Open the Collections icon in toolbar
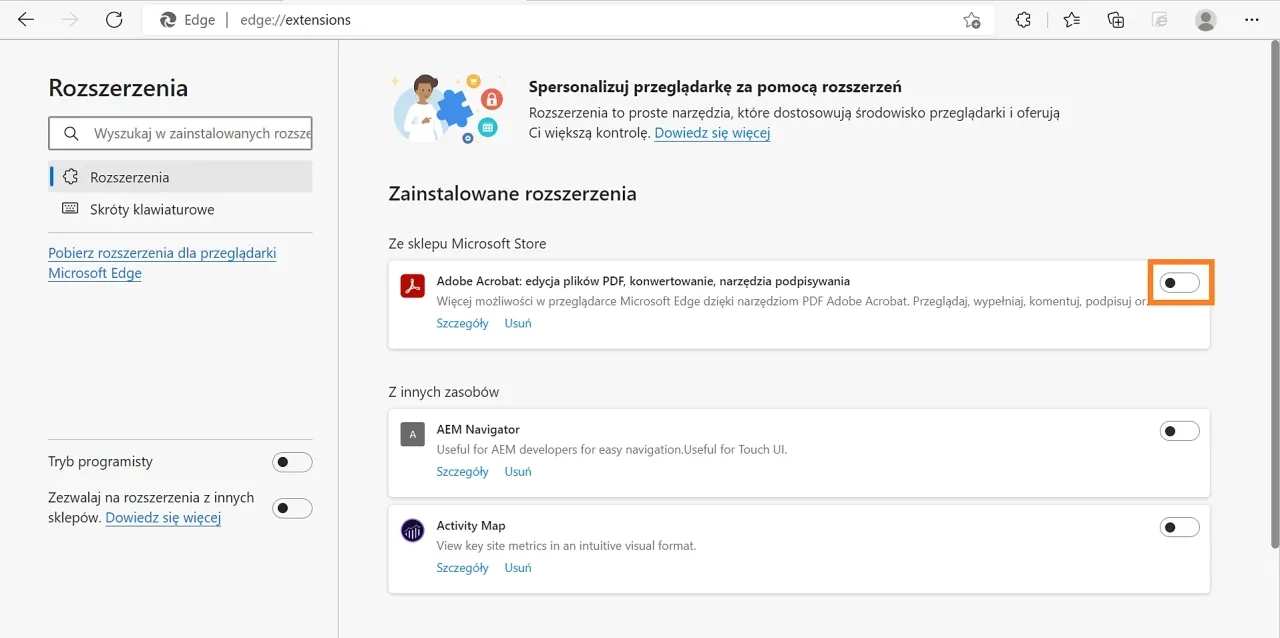 point(1115,19)
